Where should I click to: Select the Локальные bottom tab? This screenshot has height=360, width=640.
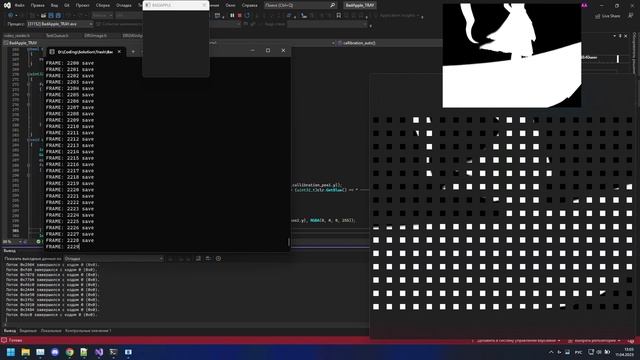coord(51,331)
